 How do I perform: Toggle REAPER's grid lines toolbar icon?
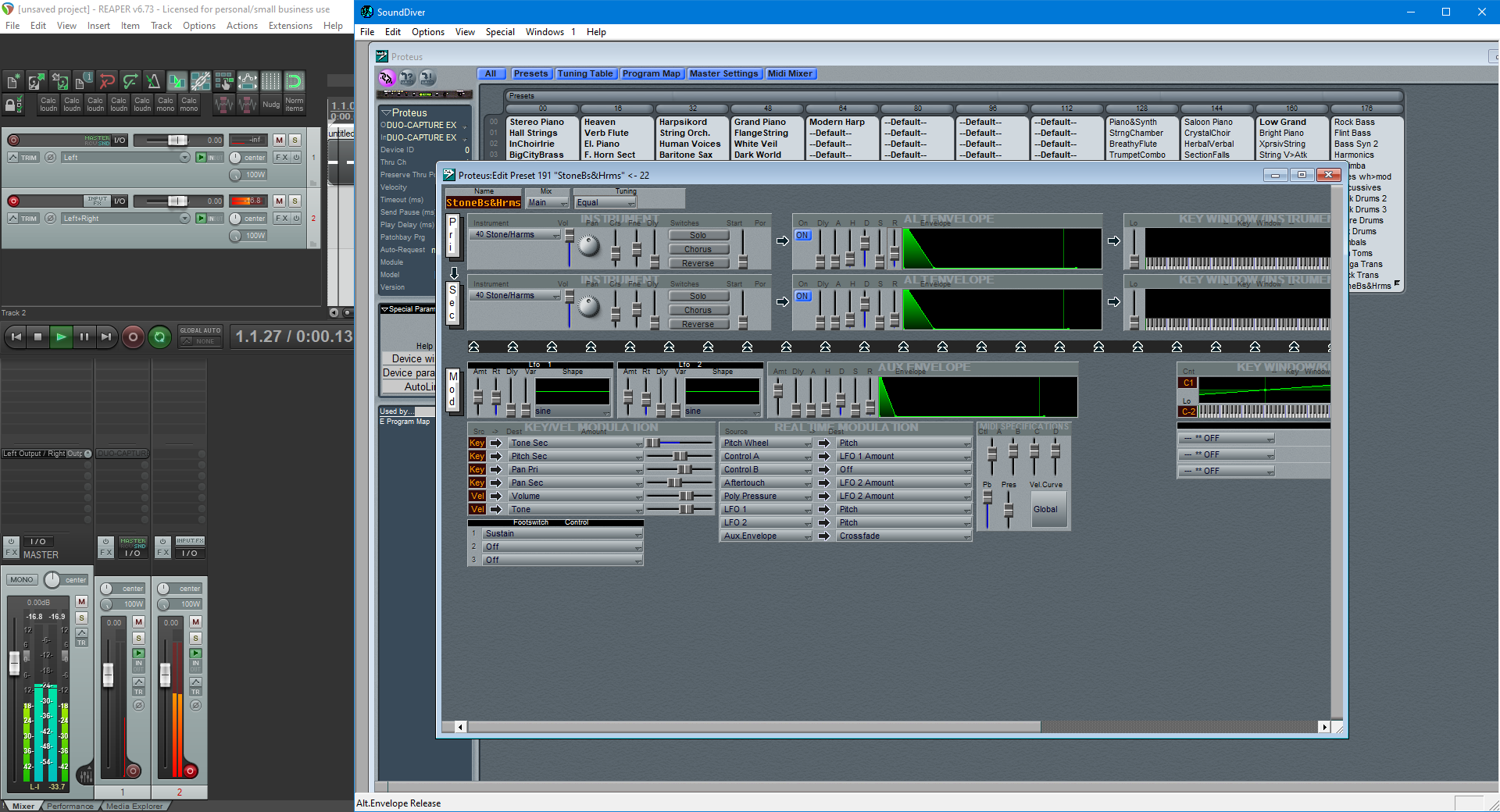(271, 80)
